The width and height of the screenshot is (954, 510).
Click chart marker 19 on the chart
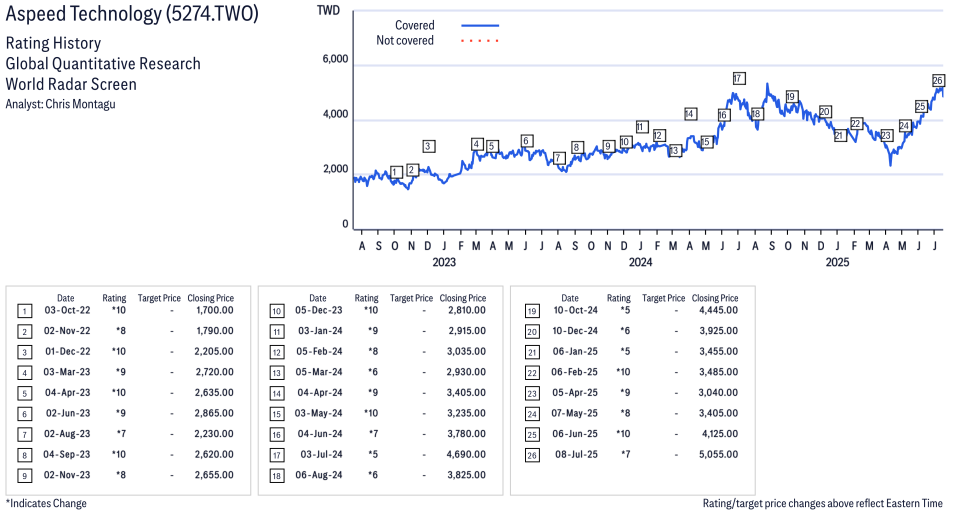point(791,97)
